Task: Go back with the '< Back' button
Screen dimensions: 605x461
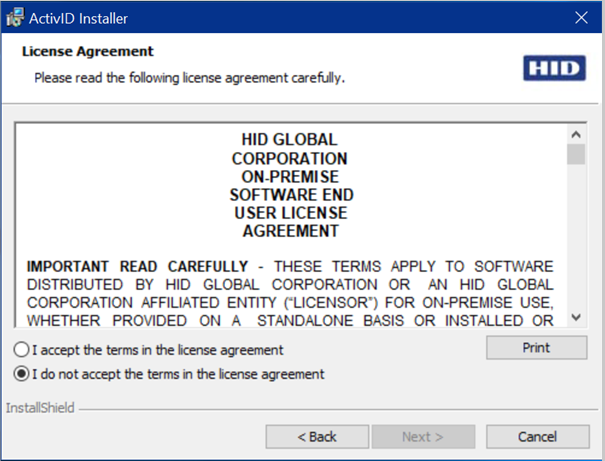Action: pos(317,437)
